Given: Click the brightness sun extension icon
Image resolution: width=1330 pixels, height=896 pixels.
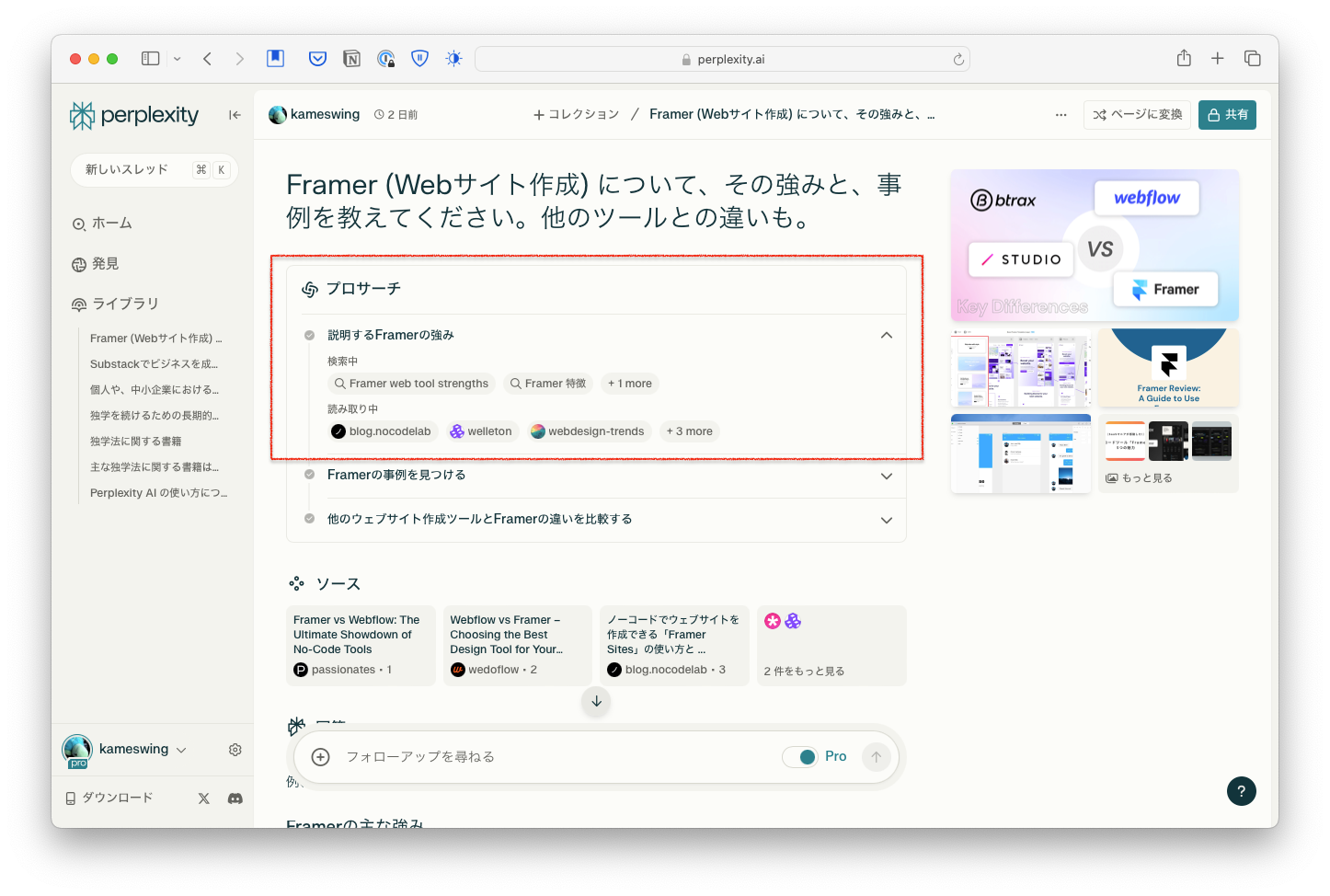Looking at the screenshot, I should [453, 59].
